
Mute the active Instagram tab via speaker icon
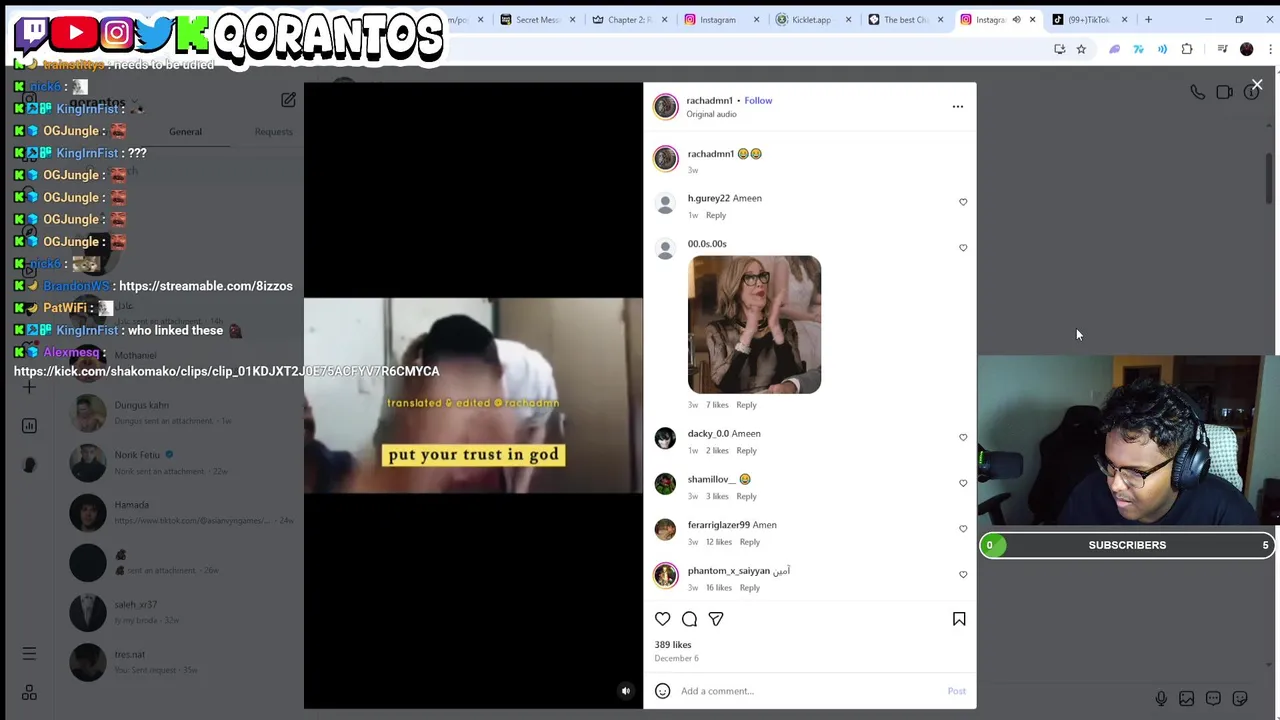(1016, 20)
